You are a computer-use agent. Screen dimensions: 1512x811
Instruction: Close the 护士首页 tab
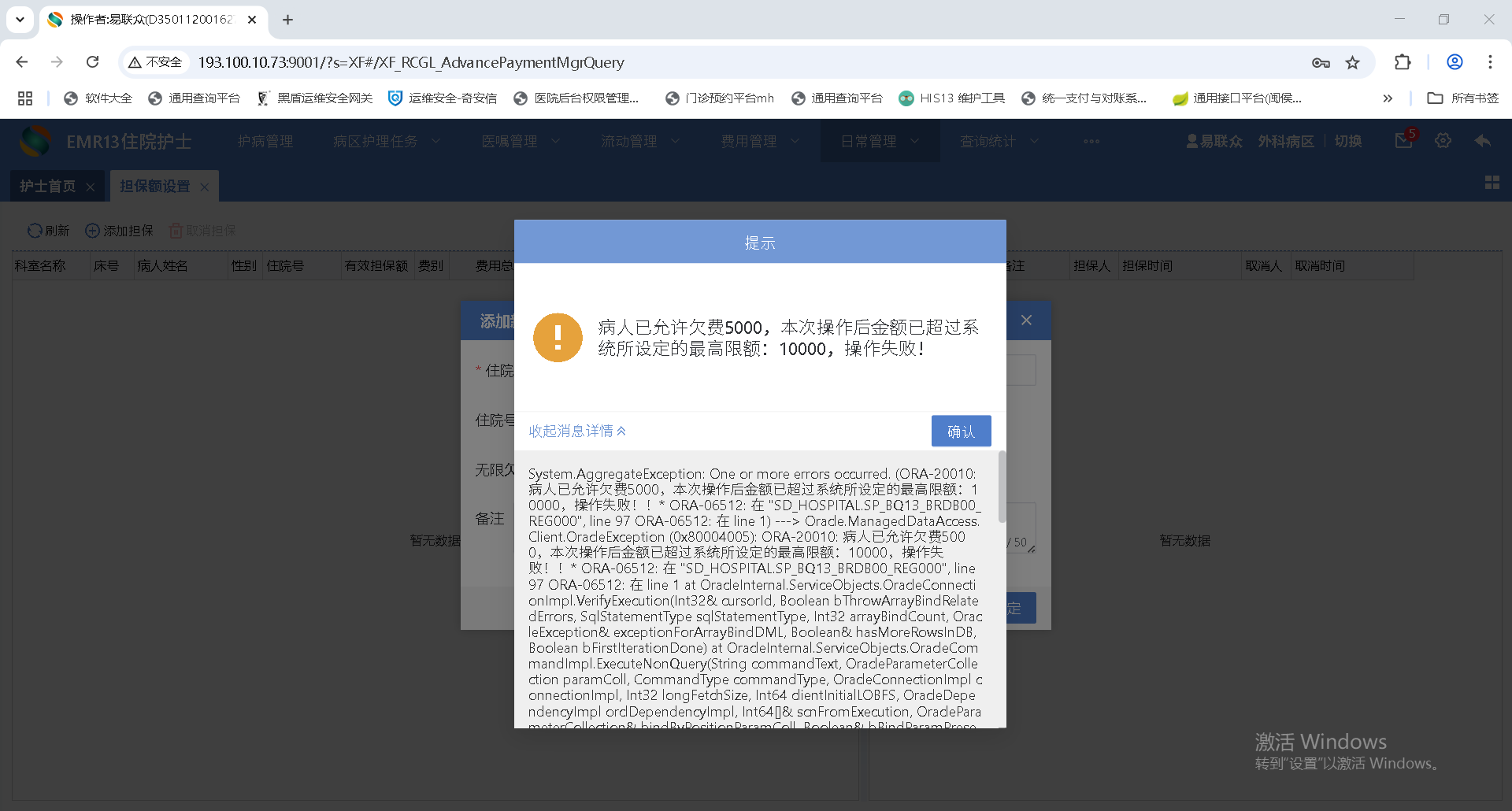pyautogui.click(x=91, y=187)
